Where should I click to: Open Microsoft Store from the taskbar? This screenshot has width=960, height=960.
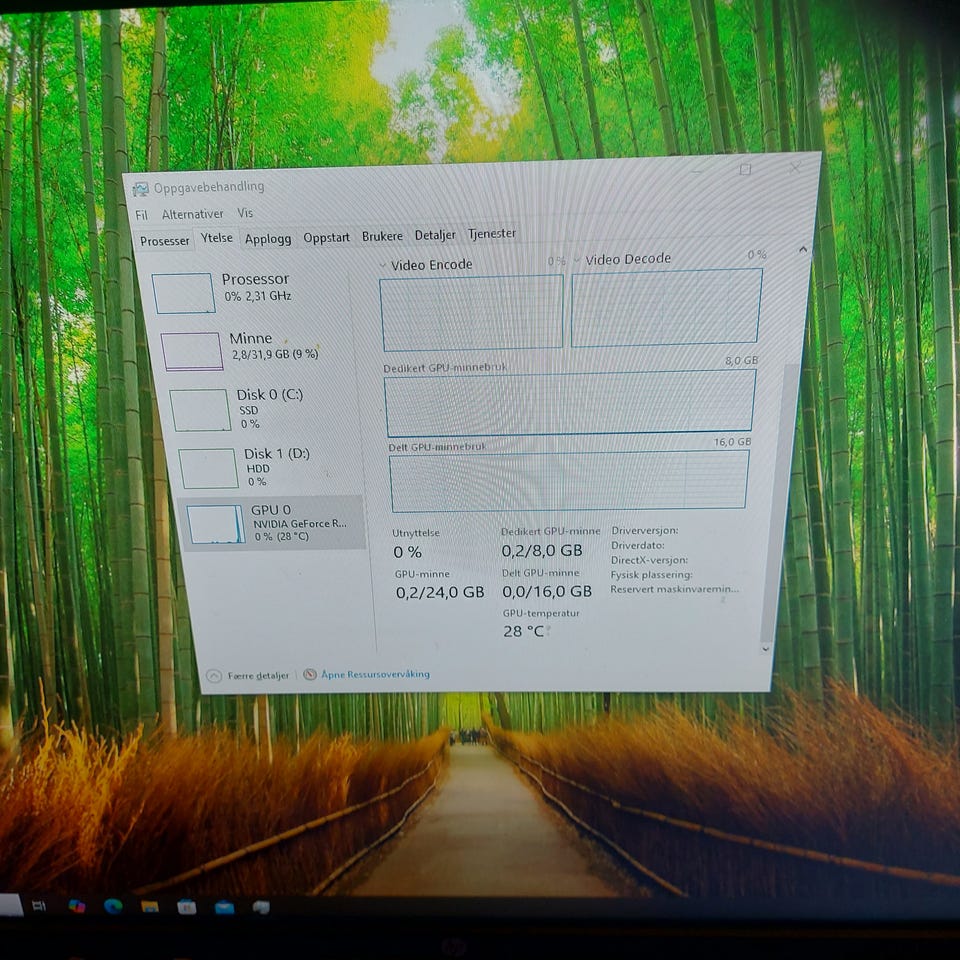[187, 907]
